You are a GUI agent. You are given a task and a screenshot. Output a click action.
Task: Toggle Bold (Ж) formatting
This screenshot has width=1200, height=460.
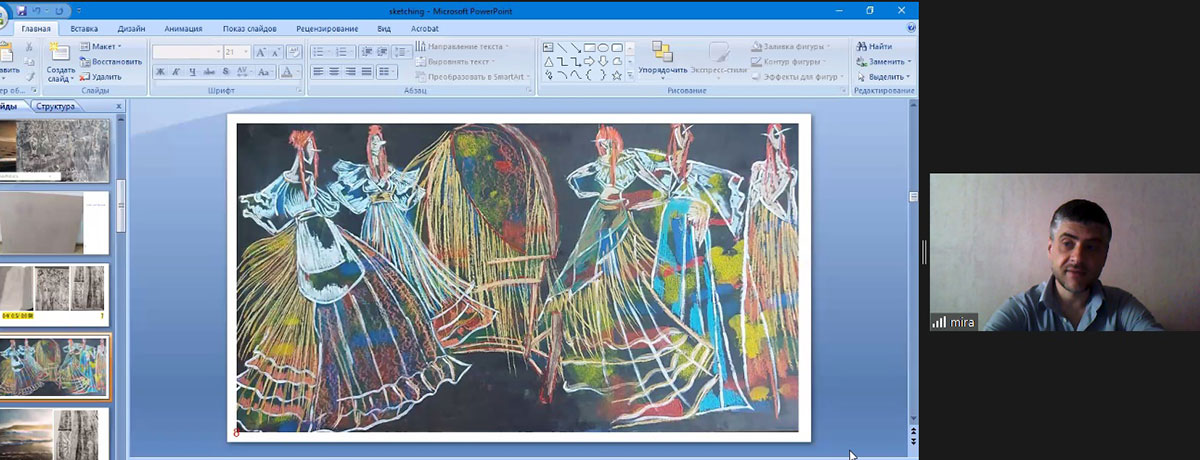[160, 72]
